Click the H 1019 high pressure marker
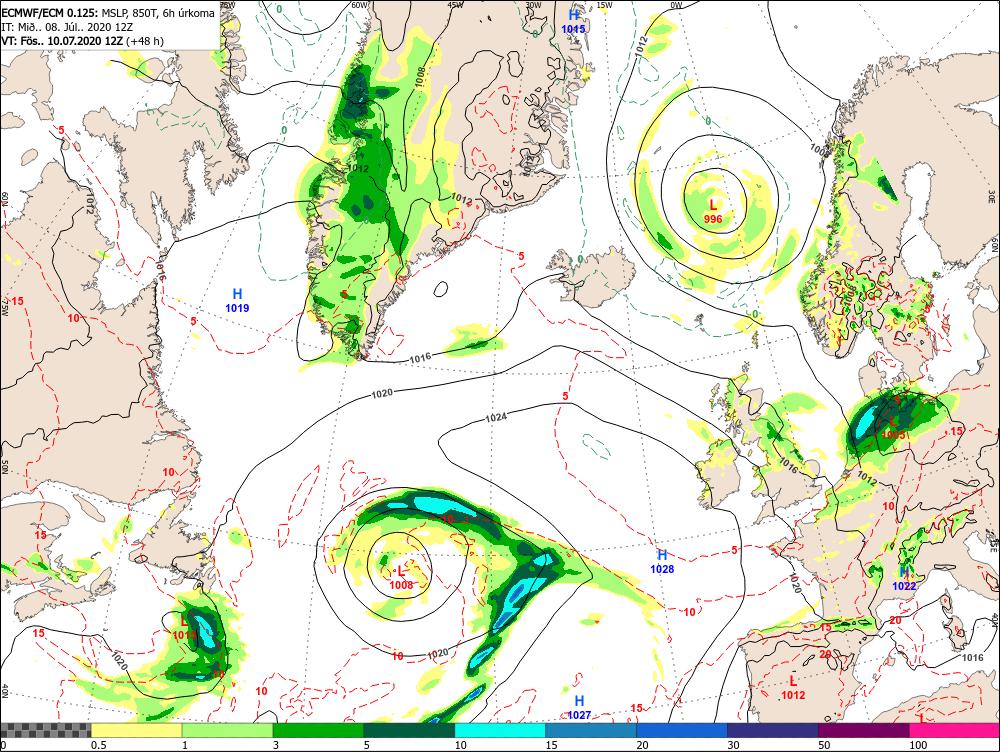The width and height of the screenshot is (1000, 752). pyautogui.click(x=237, y=300)
